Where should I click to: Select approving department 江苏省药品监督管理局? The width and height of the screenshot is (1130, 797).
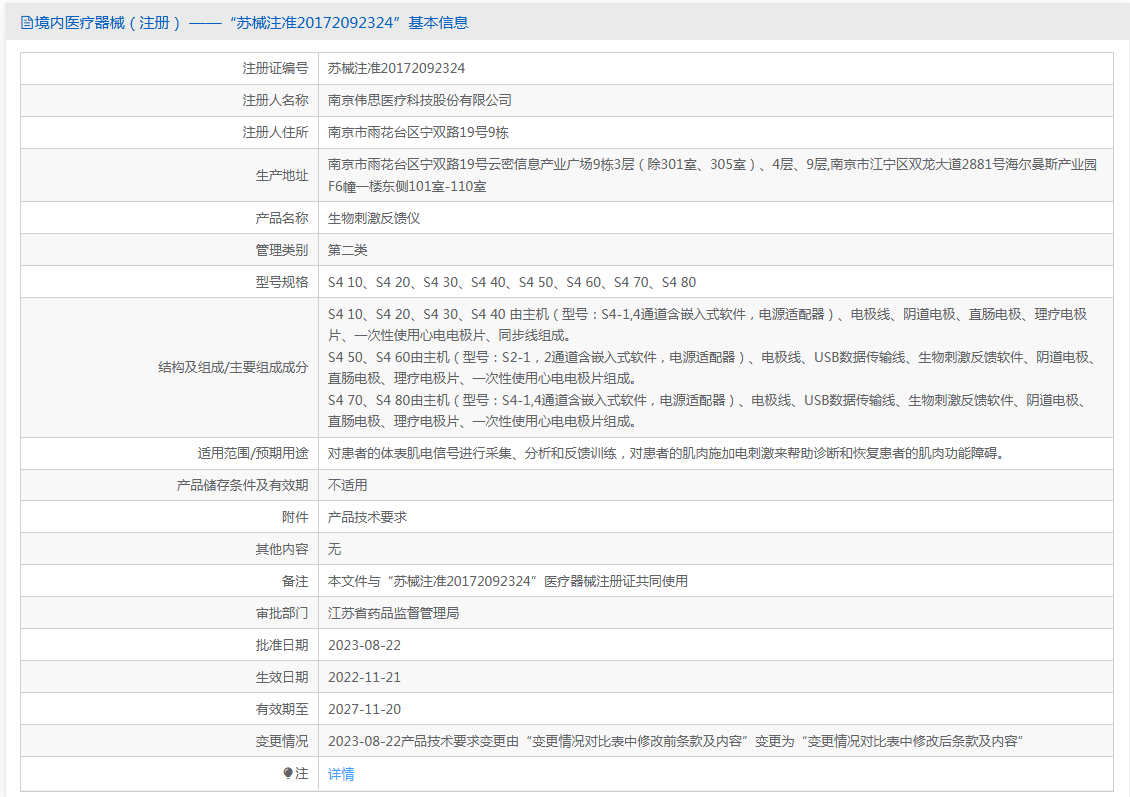coord(393,614)
